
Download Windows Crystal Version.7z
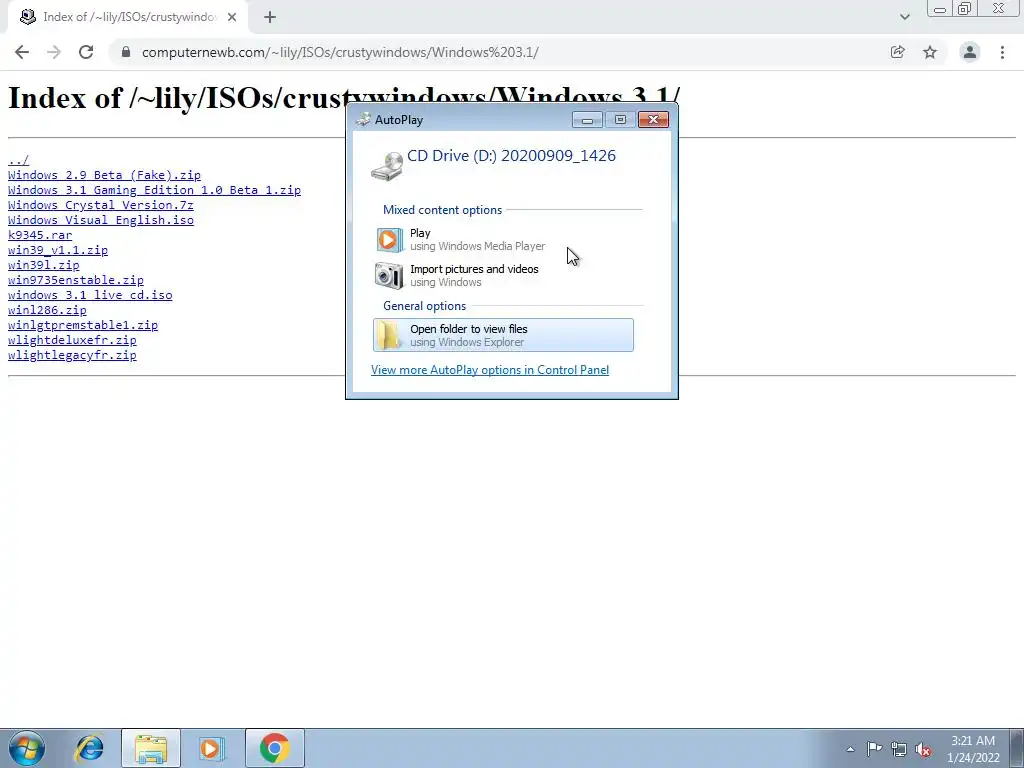coord(101,205)
